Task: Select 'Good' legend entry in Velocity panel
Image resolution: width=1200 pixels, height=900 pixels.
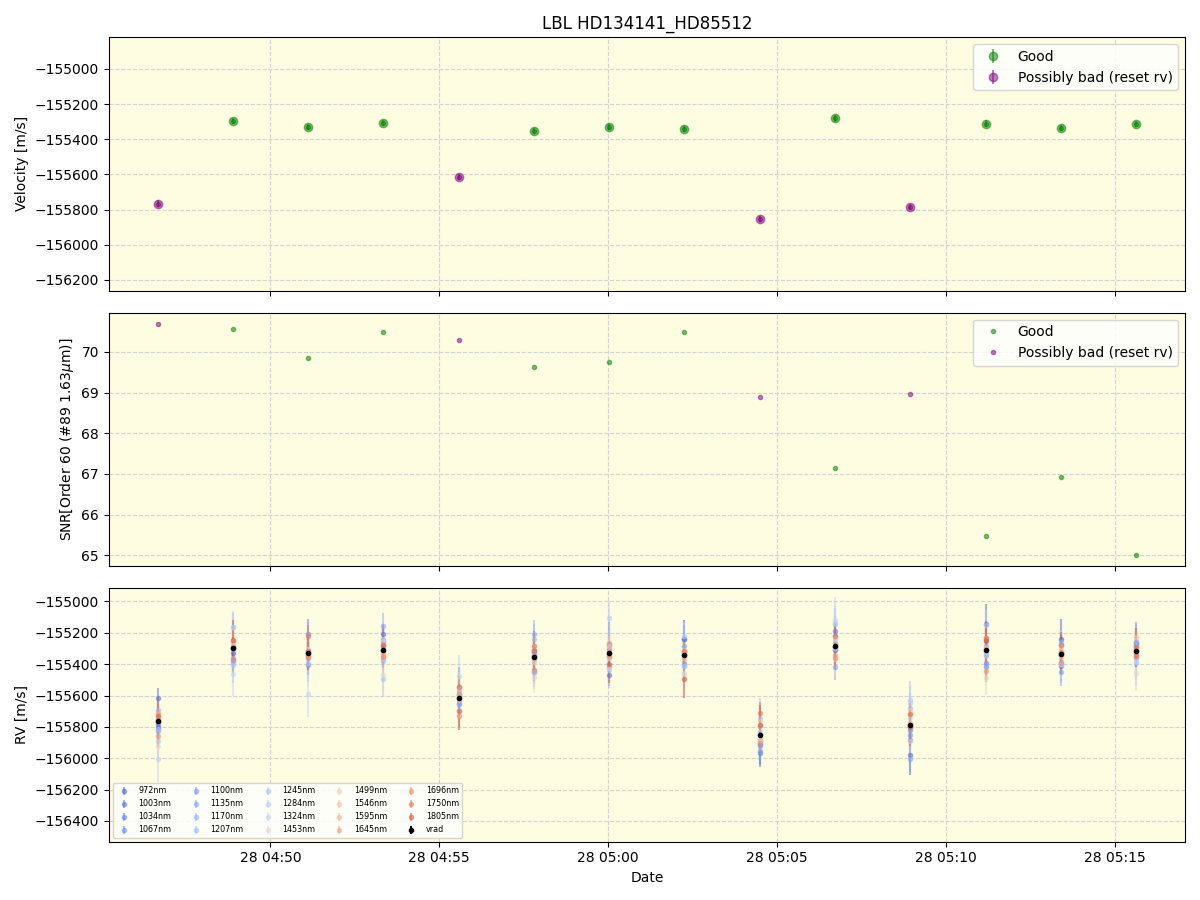Action: pyautogui.click(x=1035, y=56)
